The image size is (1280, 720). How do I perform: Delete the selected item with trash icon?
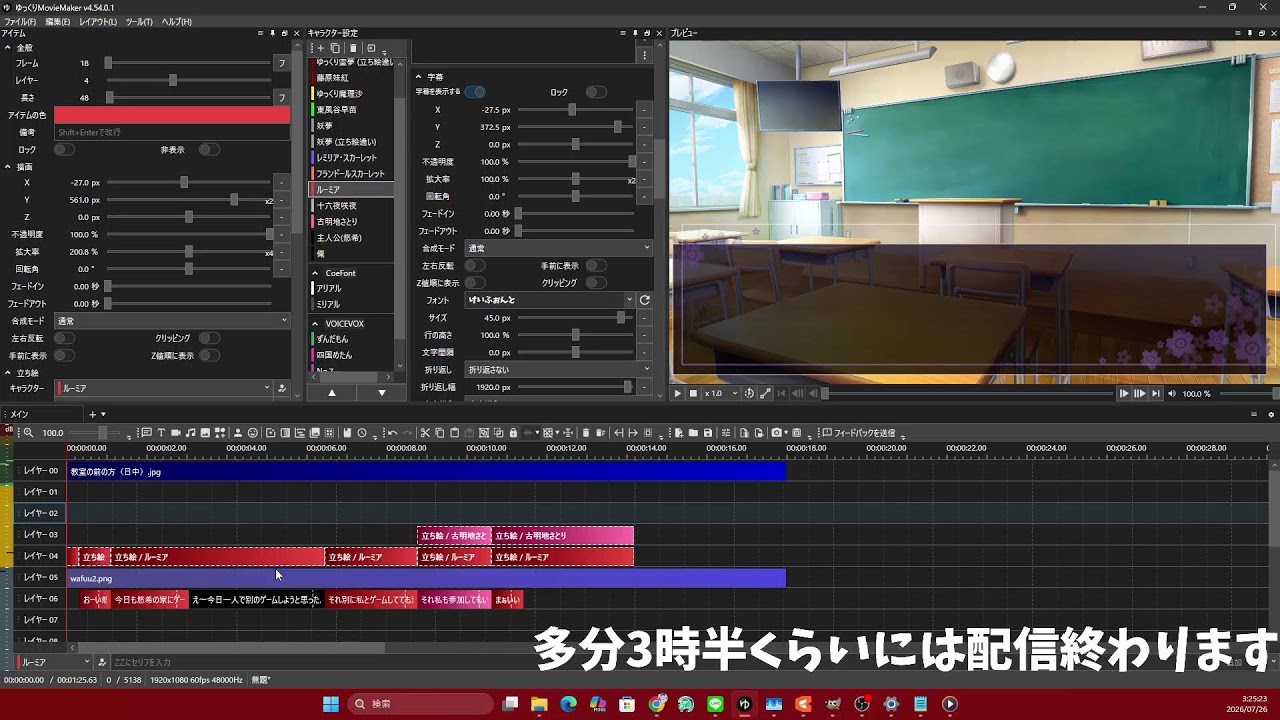pos(585,433)
